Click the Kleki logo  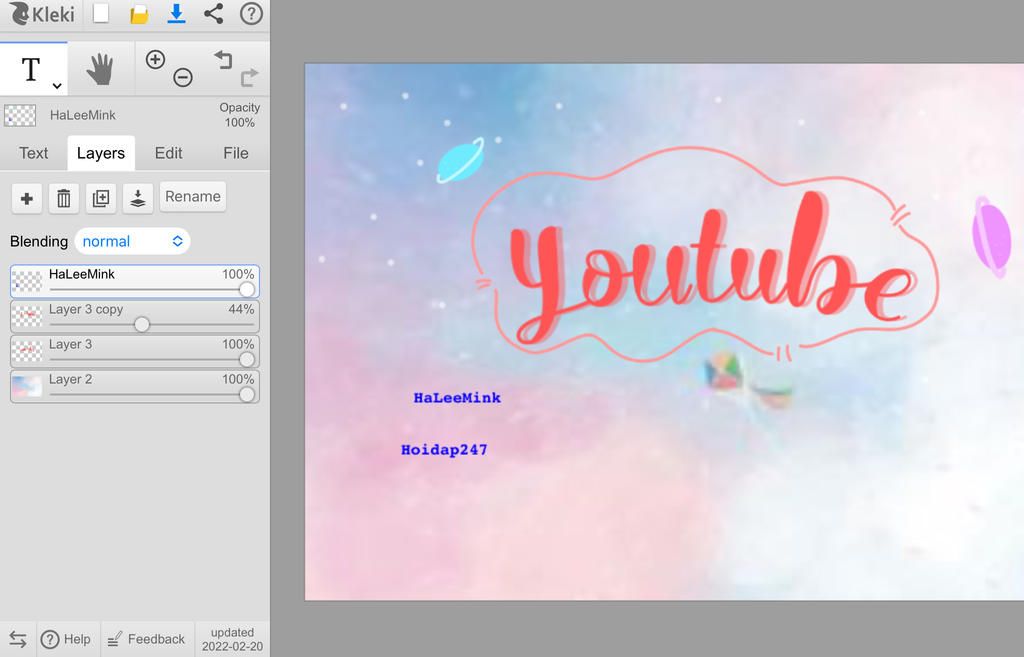pos(42,14)
